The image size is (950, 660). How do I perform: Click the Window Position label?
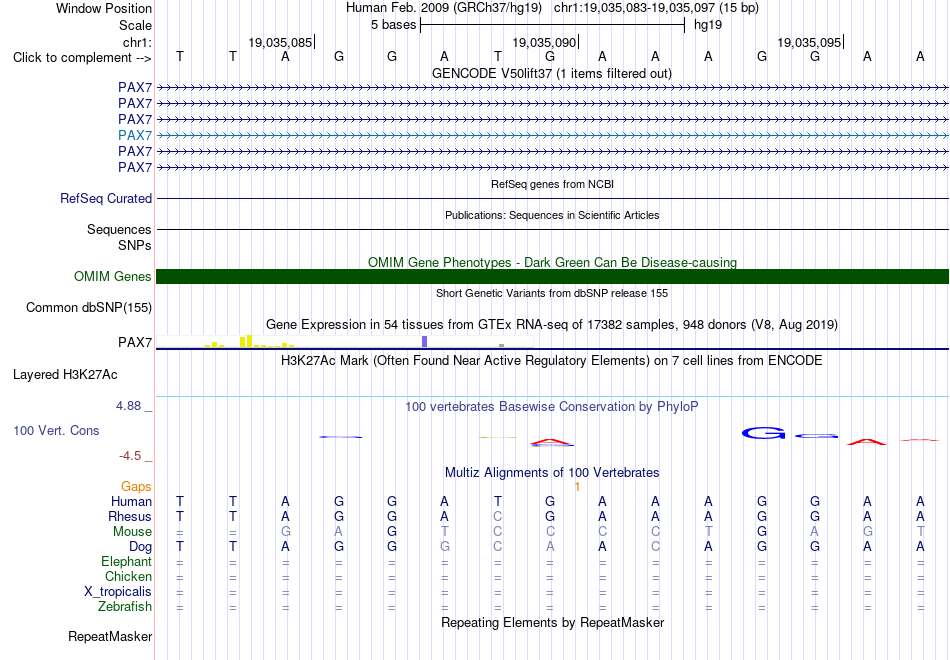[104, 8]
